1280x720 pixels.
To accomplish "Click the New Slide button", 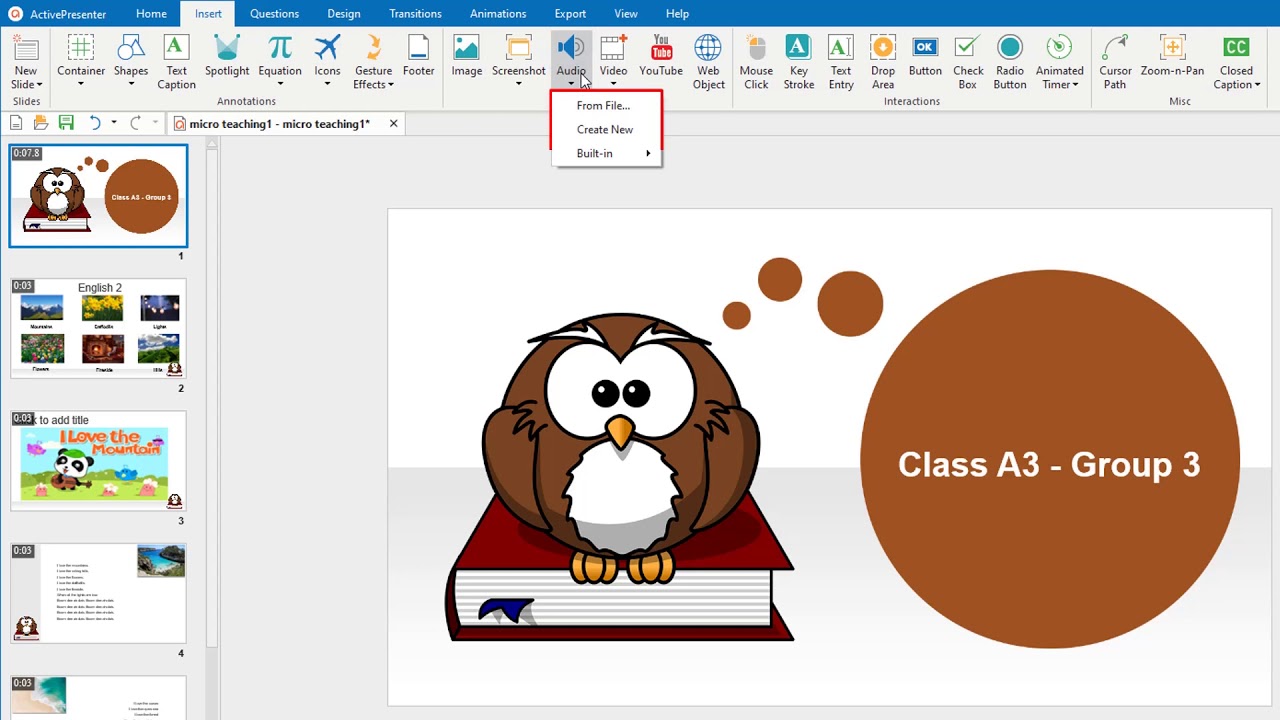I will pyautogui.click(x=26, y=62).
